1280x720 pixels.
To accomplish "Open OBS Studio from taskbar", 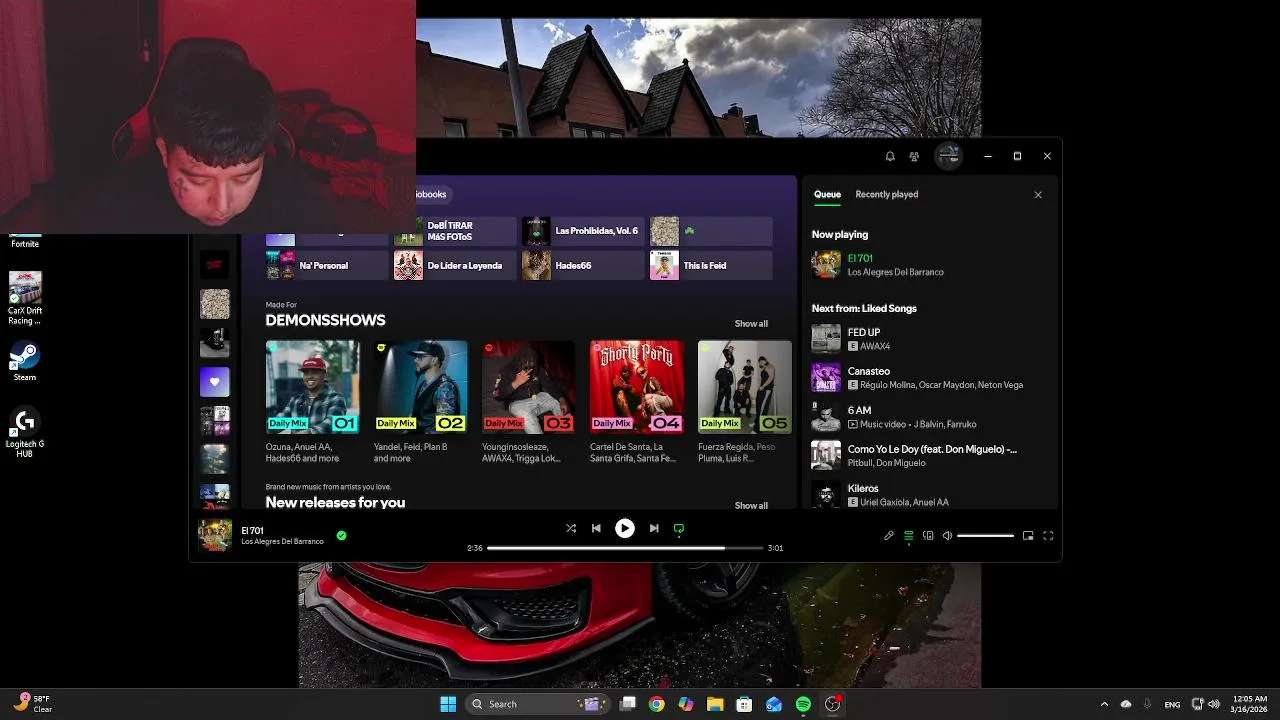I will [x=832, y=704].
